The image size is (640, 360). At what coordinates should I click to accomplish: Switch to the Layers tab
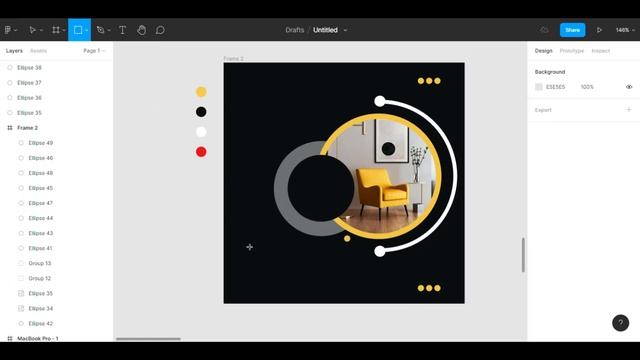click(x=14, y=51)
